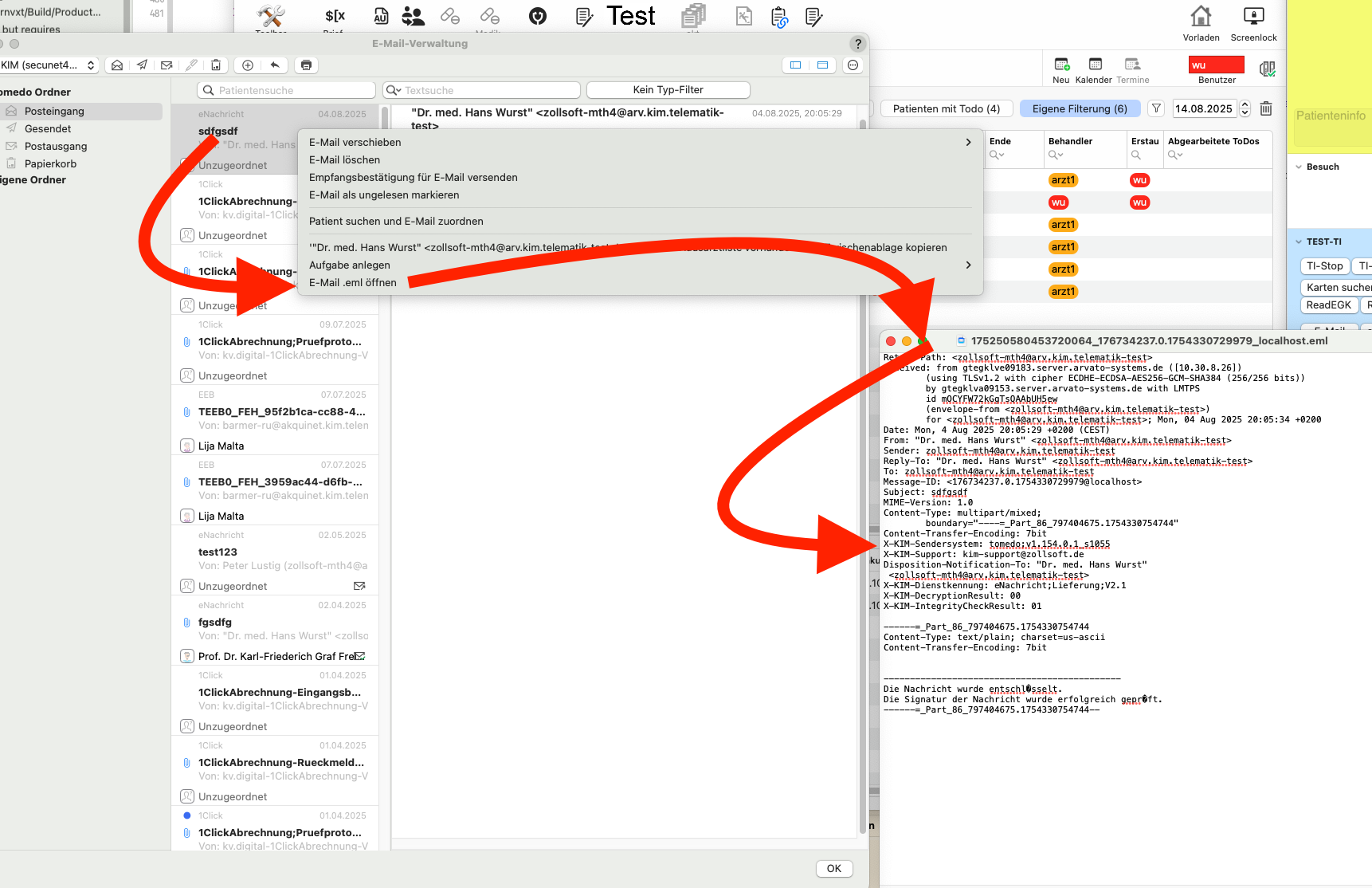Click the red wu Benutzer color field
1372x888 pixels.
(x=1216, y=65)
